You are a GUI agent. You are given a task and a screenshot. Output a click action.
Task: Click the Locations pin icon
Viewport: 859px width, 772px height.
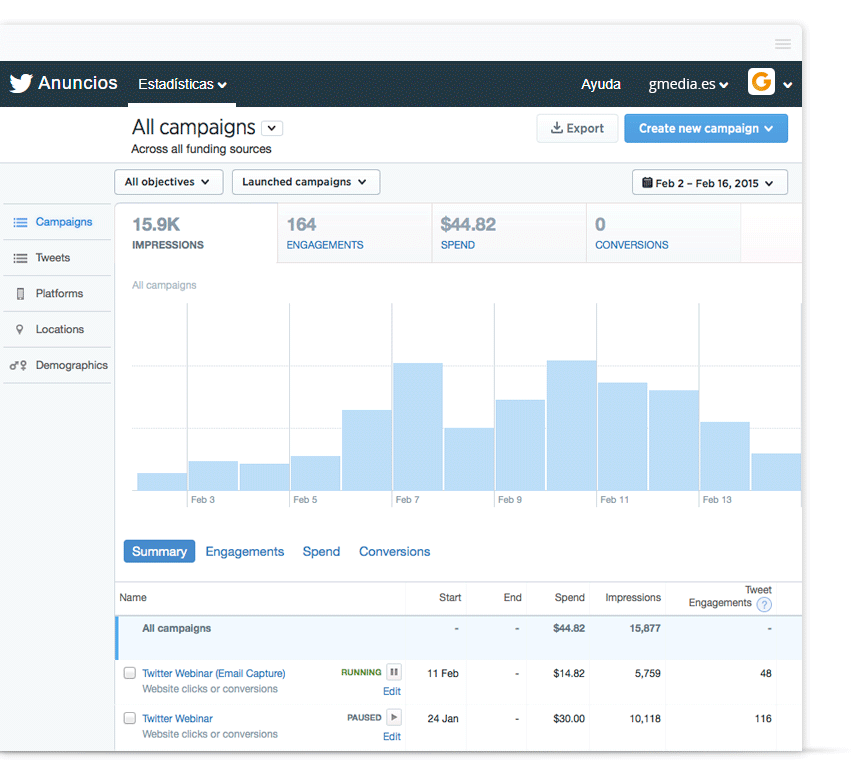pyautogui.click(x=20, y=329)
